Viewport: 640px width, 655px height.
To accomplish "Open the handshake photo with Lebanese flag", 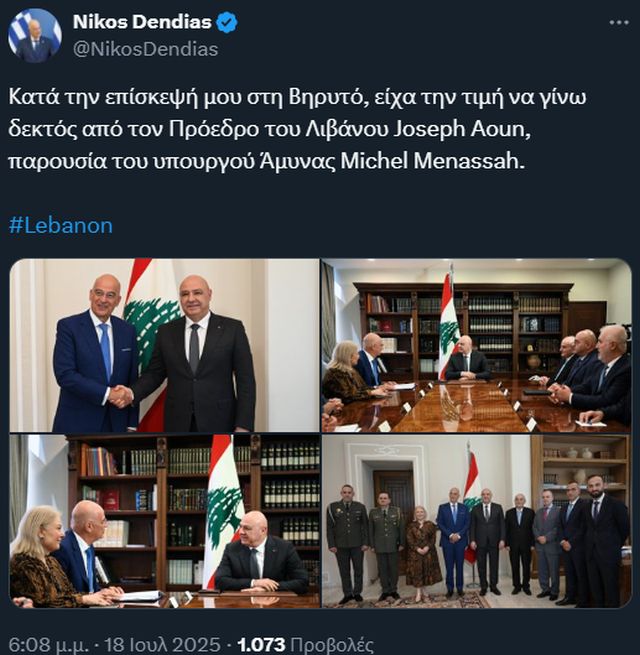I will (165, 345).
